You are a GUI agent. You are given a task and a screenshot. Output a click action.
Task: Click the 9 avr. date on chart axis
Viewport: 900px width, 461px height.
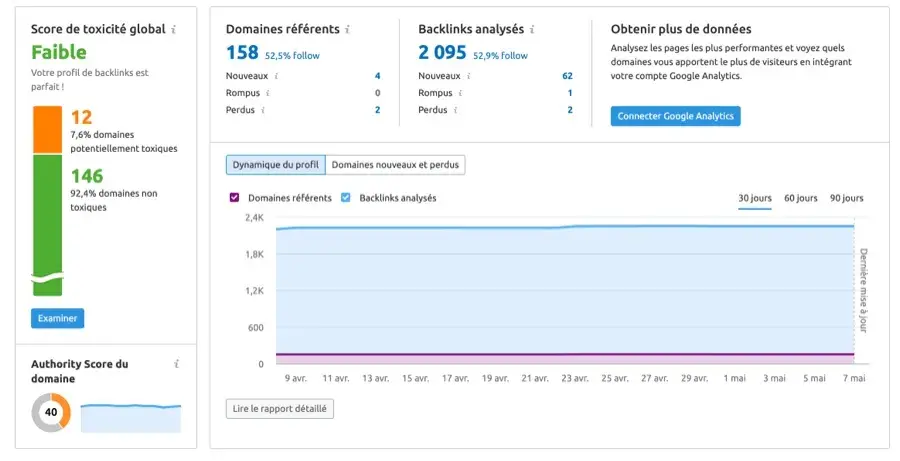(x=296, y=378)
